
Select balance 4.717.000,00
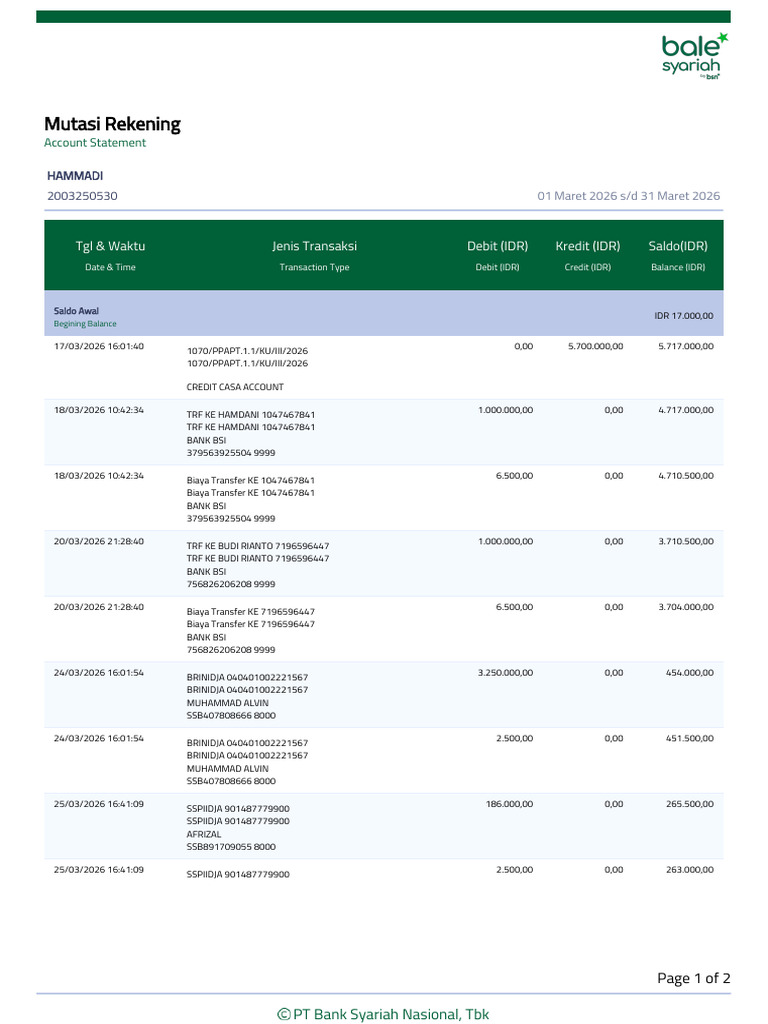tap(686, 410)
